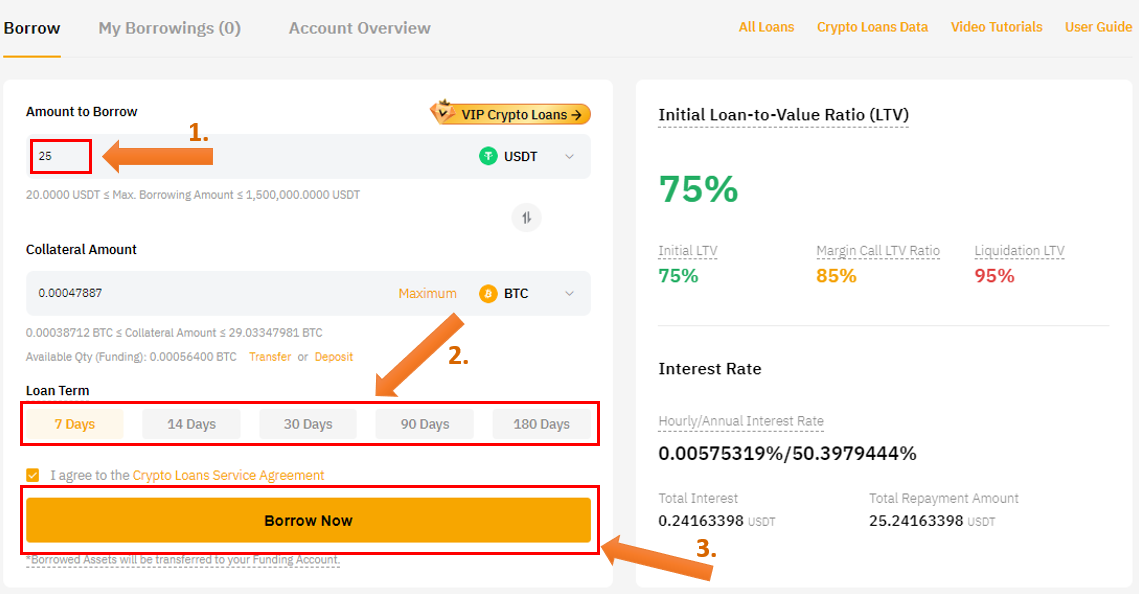Choose the 30 Days loan term
1139x594 pixels.
[308, 424]
